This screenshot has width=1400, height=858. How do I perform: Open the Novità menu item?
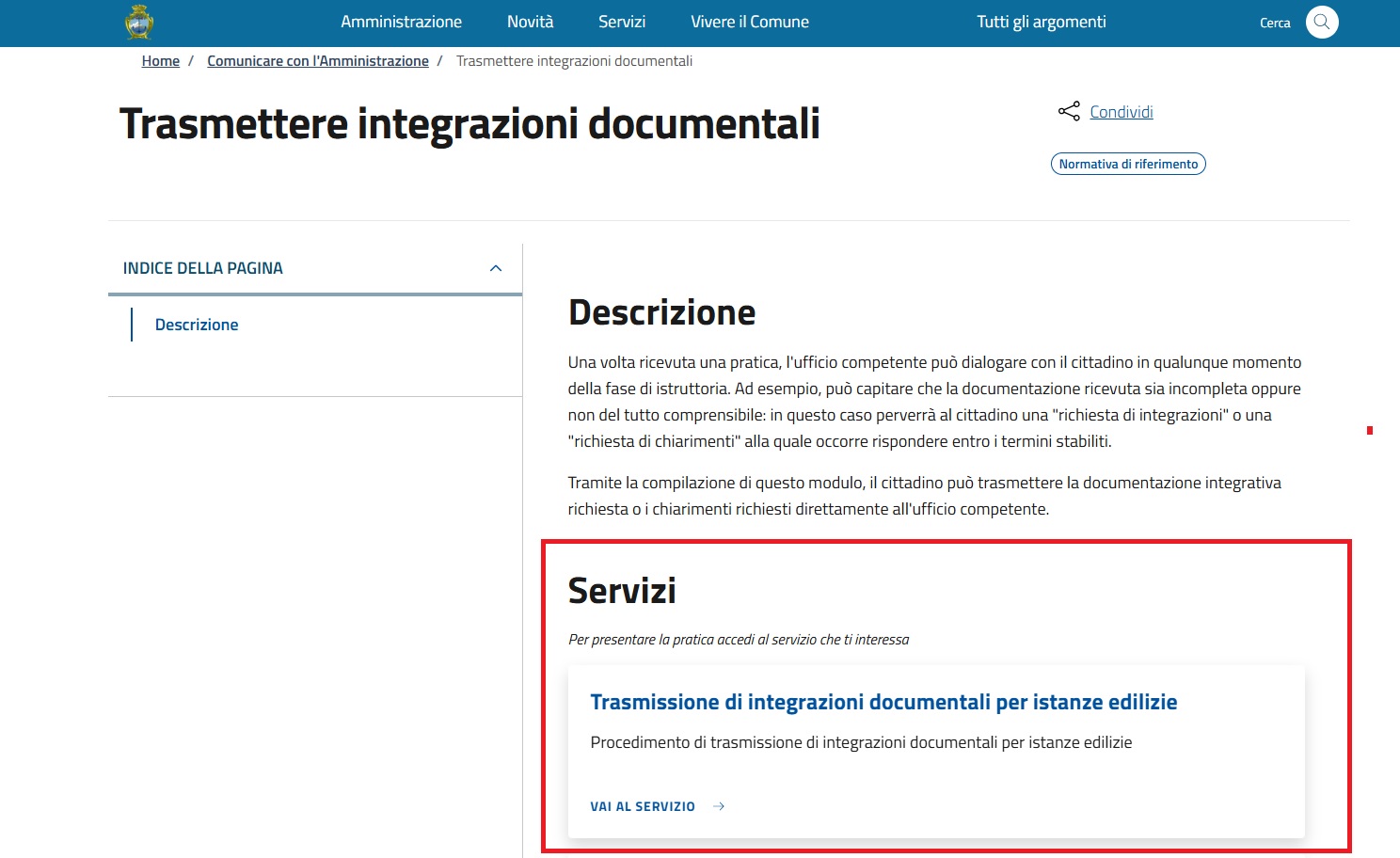(x=530, y=22)
